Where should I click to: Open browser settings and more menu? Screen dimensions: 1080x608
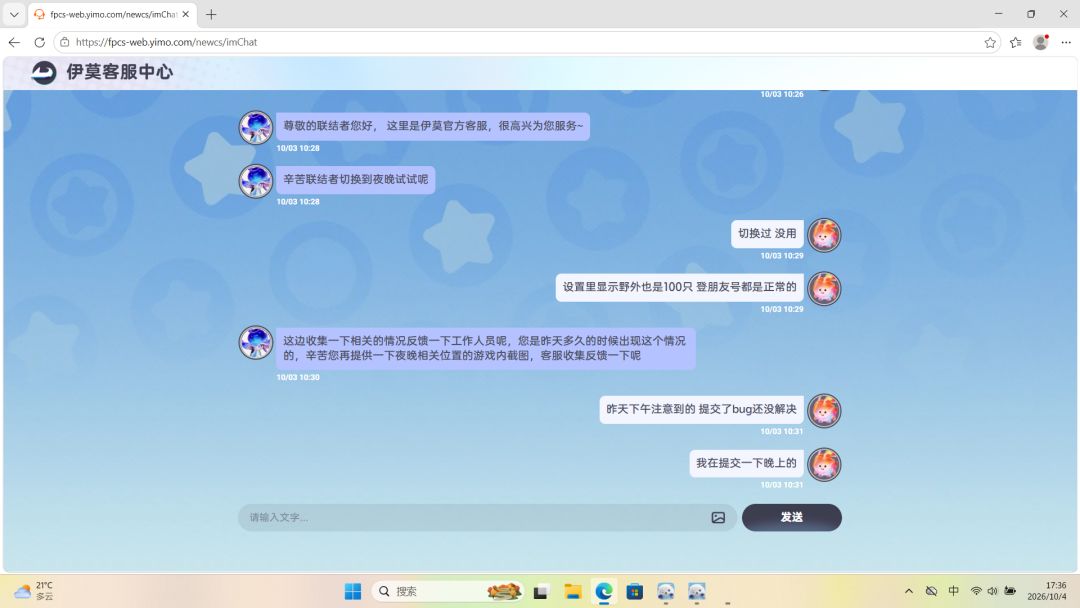point(1066,42)
